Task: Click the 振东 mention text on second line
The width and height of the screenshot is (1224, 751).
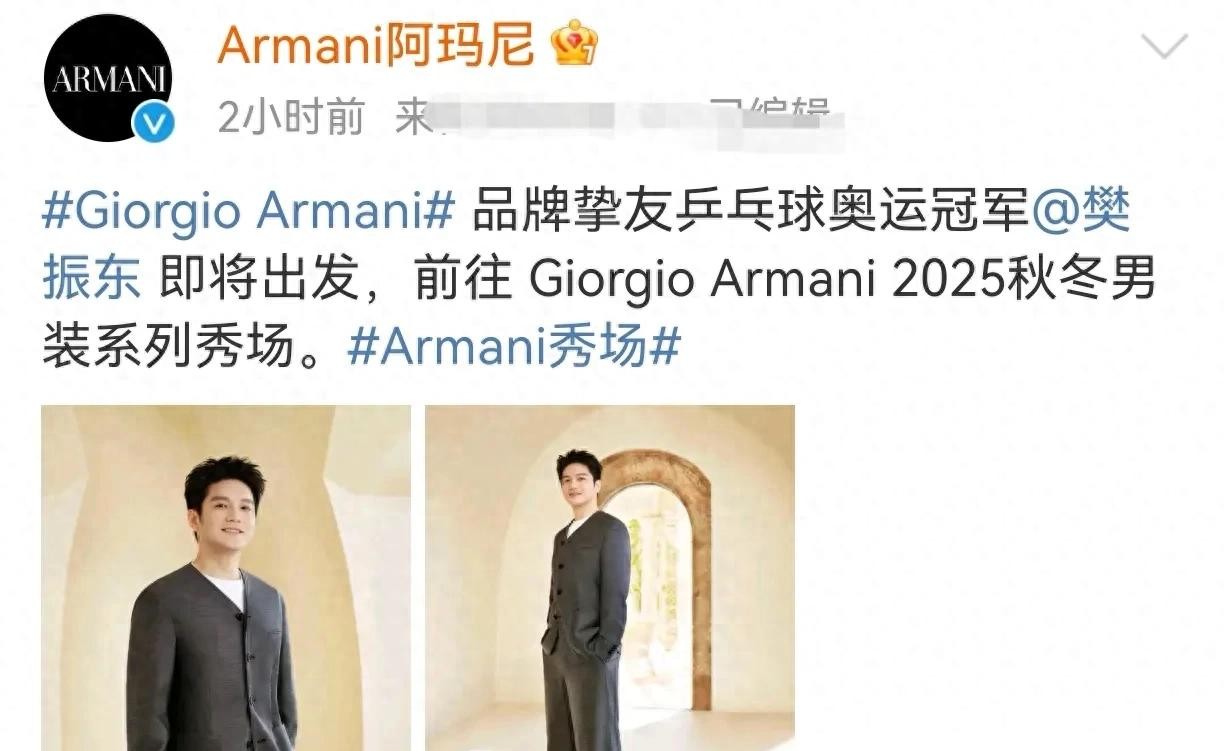Action: click(92, 280)
